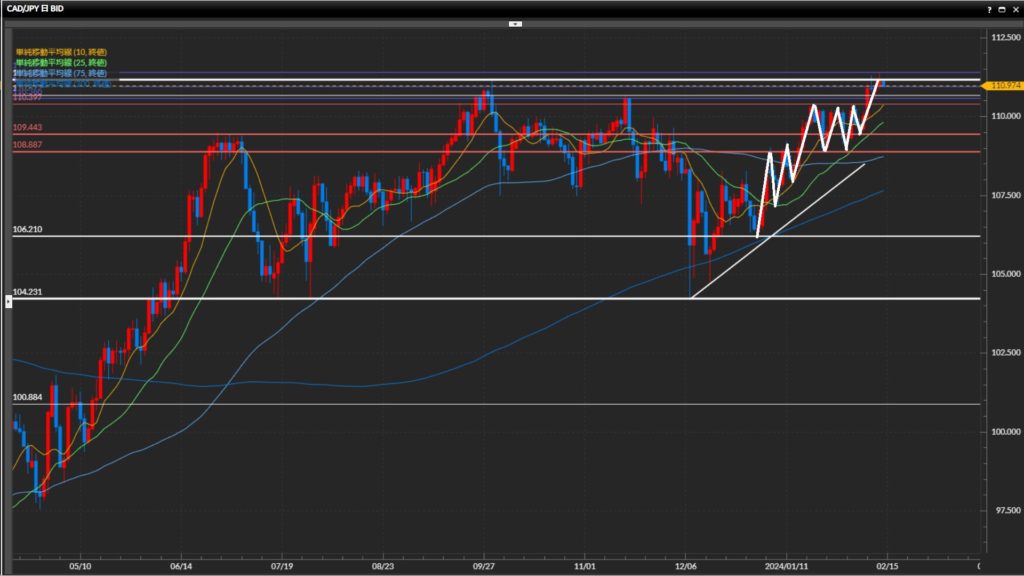This screenshot has height=576, width=1024.
Task: Select the horizontal line at 106.210
Action: pyautogui.click(x=400, y=237)
